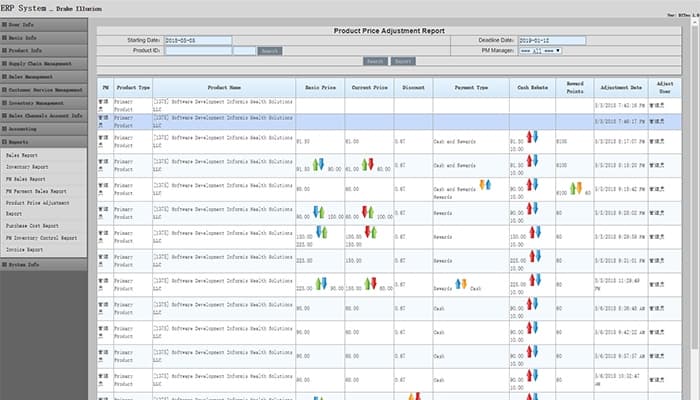The image size is (700, 400).
Task: Click PM icon in the 7:42:16 PM row
Action: pyautogui.click(x=103, y=105)
